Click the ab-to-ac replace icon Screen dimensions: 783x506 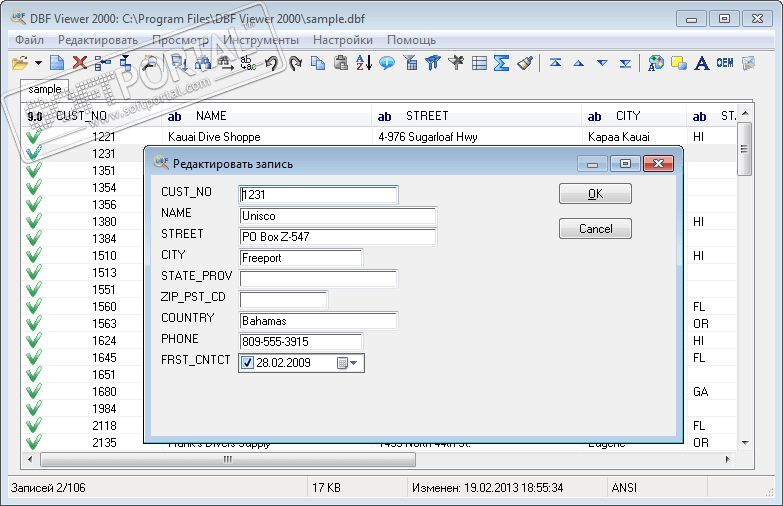(248, 63)
